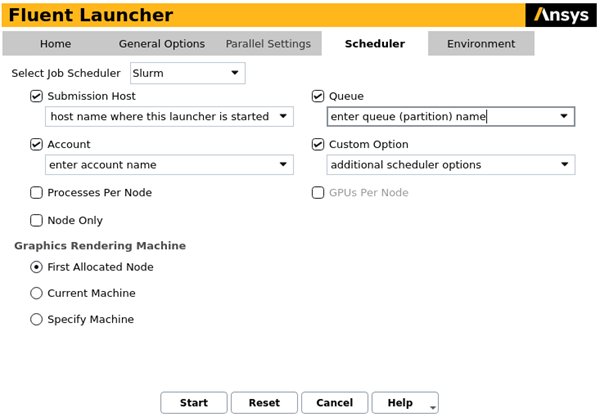Go to the Environment tab
The height and width of the screenshot is (417, 600).
(481, 44)
